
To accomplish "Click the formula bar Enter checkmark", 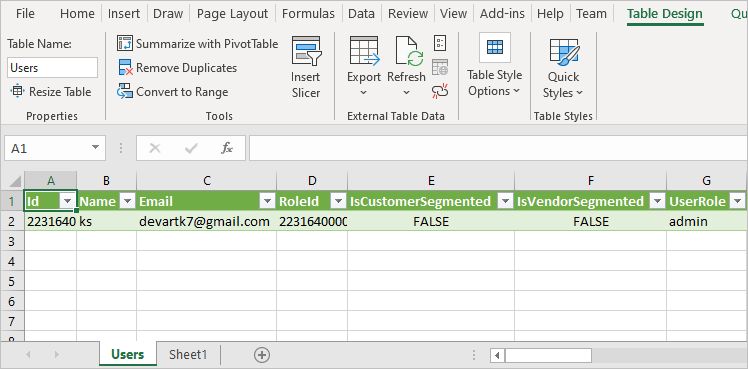I will pyautogui.click(x=191, y=148).
